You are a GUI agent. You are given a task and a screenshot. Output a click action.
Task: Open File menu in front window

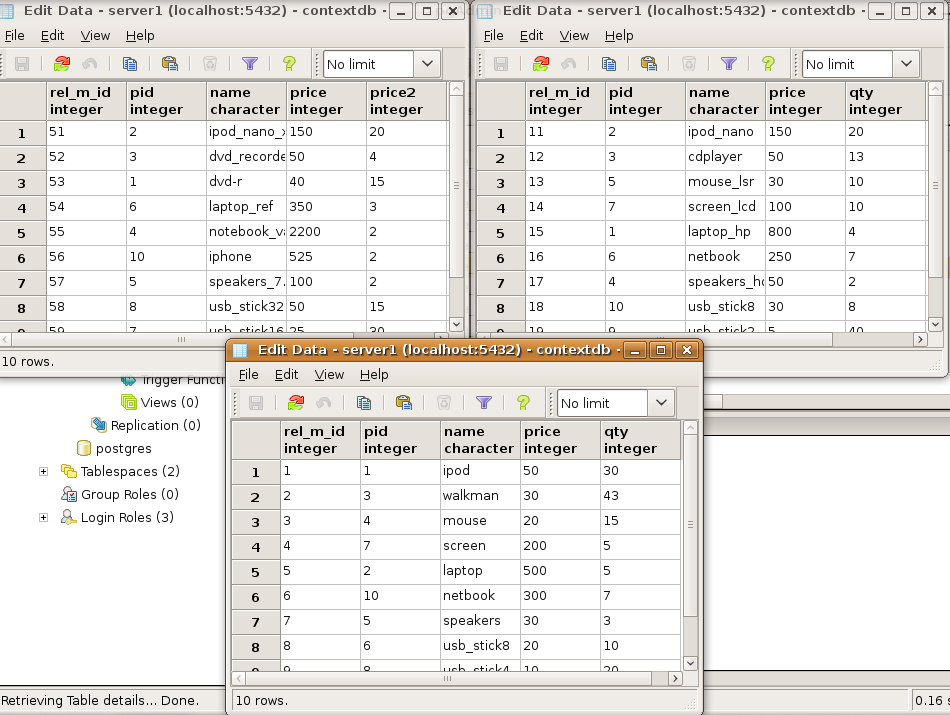pyautogui.click(x=248, y=374)
